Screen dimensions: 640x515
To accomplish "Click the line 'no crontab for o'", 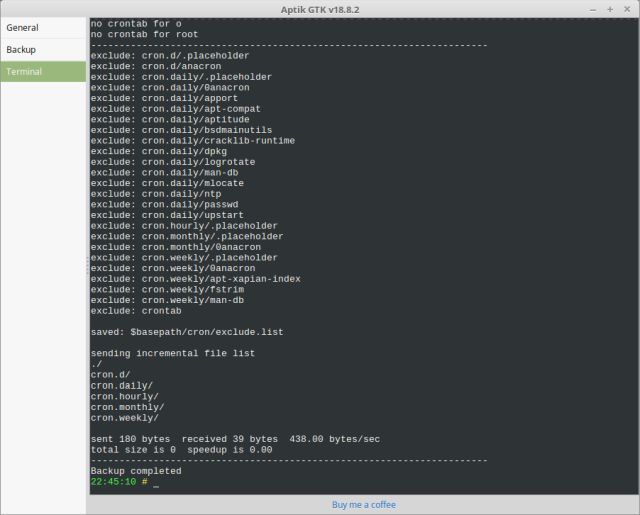I will (x=136, y=24).
